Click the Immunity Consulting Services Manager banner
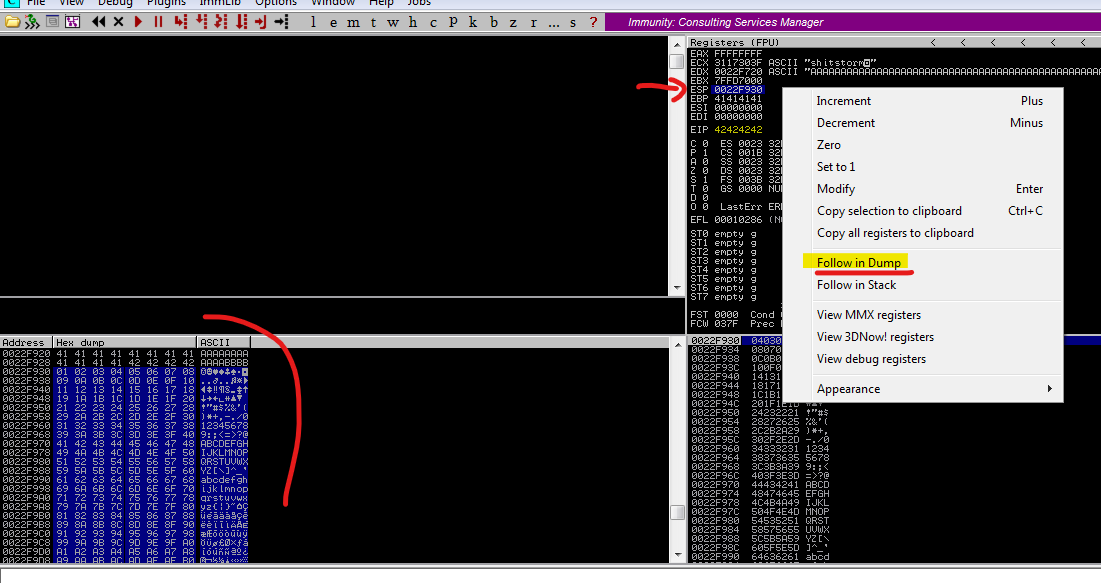The image size is (1101, 583). 852,22
